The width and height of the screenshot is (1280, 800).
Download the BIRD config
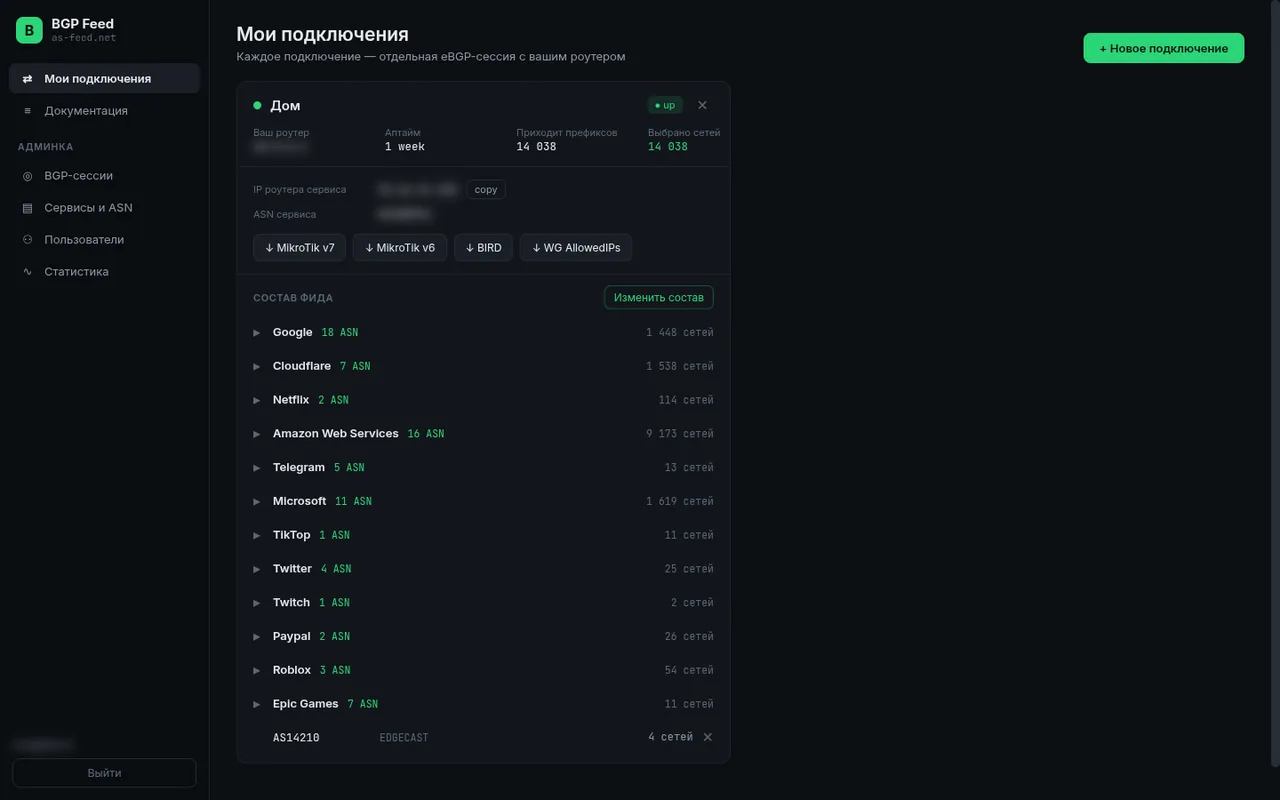click(484, 248)
